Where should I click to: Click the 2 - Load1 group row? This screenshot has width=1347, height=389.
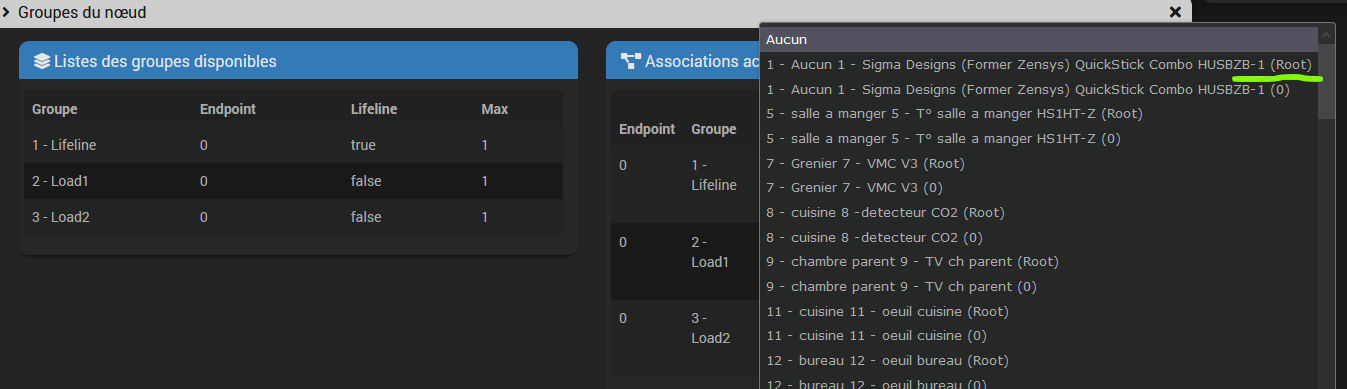pyautogui.click(x=293, y=181)
